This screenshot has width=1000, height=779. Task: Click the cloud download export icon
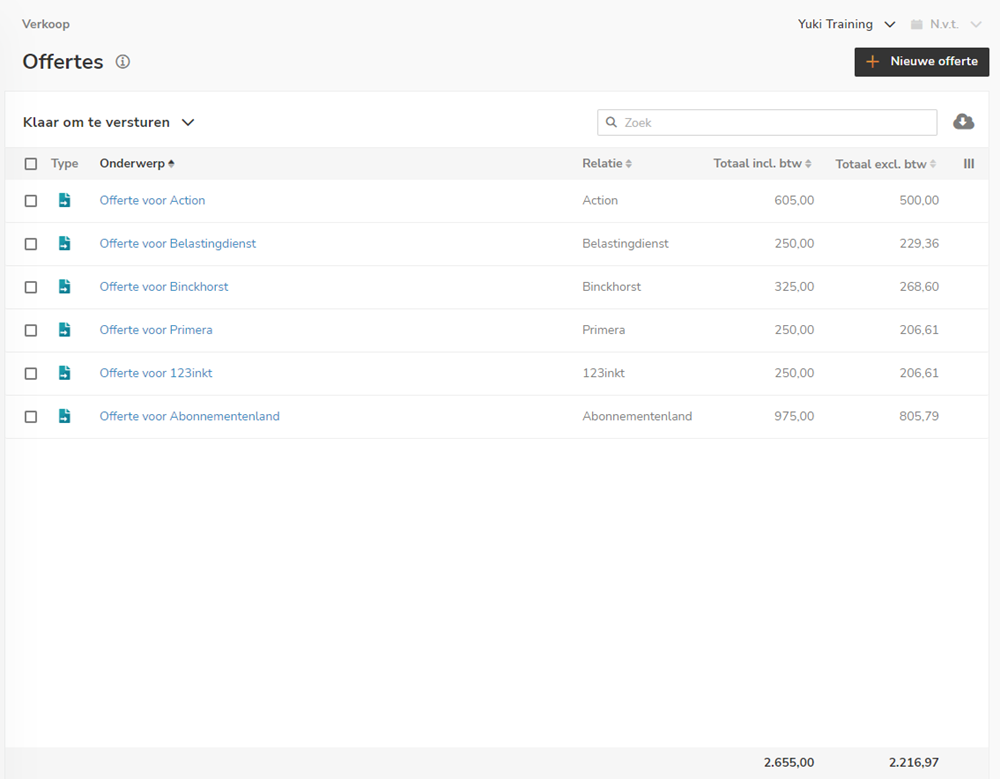point(963,122)
